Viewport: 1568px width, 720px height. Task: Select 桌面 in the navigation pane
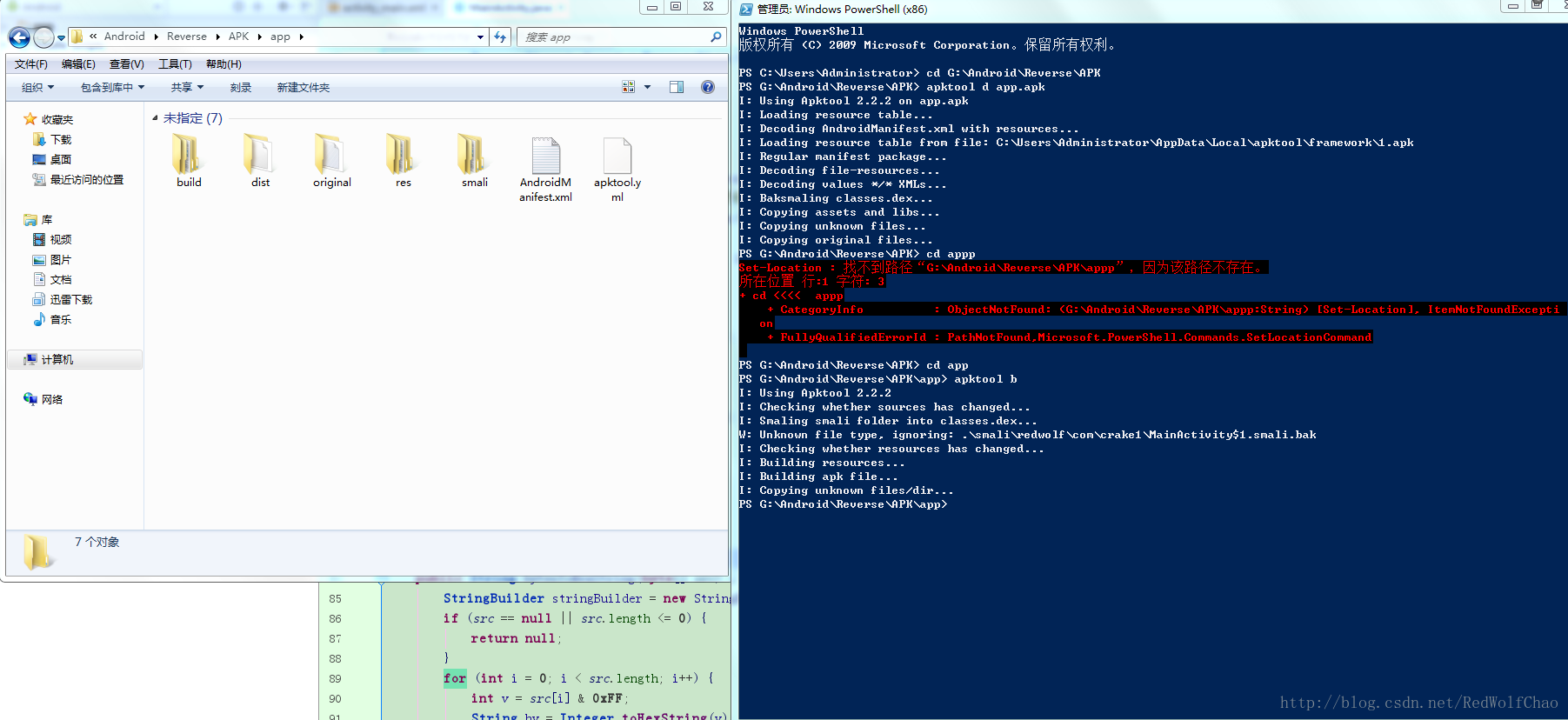click(x=61, y=160)
